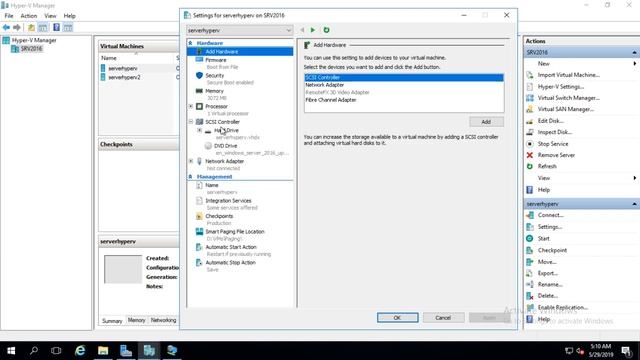Screen dimensions: 640x360
Task: Click the green refresh icon in Settings toolbar
Action: pos(326,30)
